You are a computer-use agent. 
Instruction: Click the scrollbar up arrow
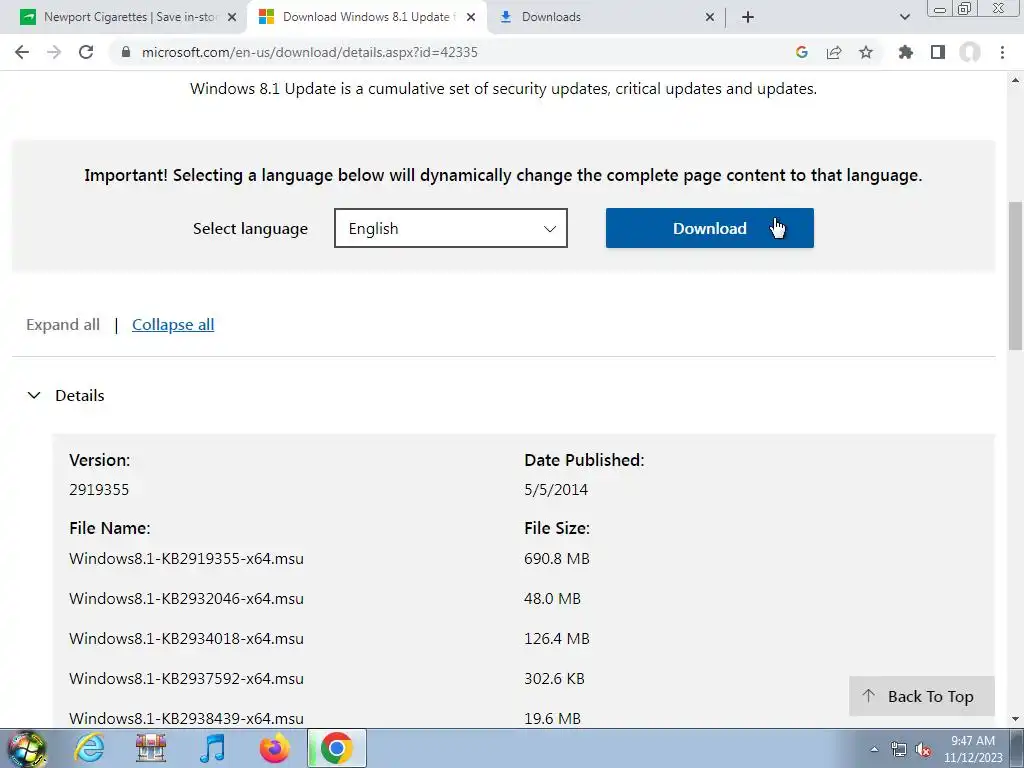coord(1016,80)
